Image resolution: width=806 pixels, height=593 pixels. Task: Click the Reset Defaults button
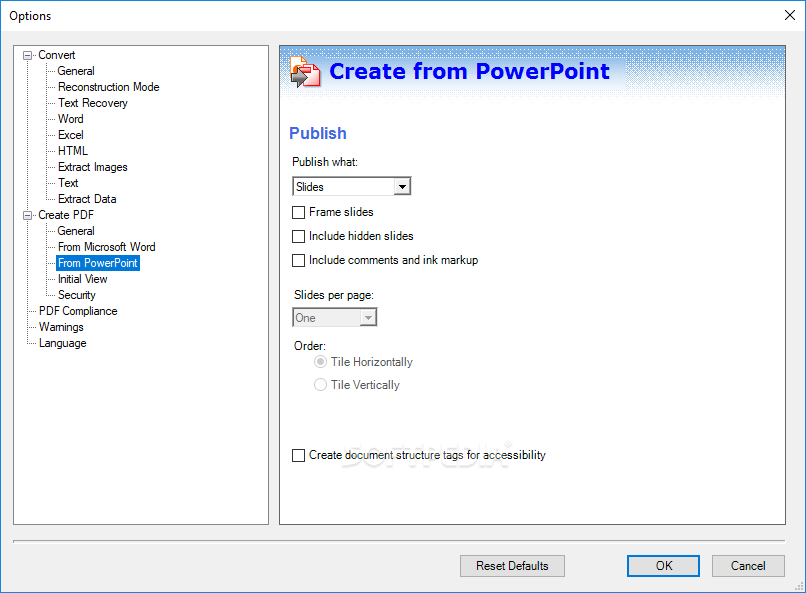512,566
